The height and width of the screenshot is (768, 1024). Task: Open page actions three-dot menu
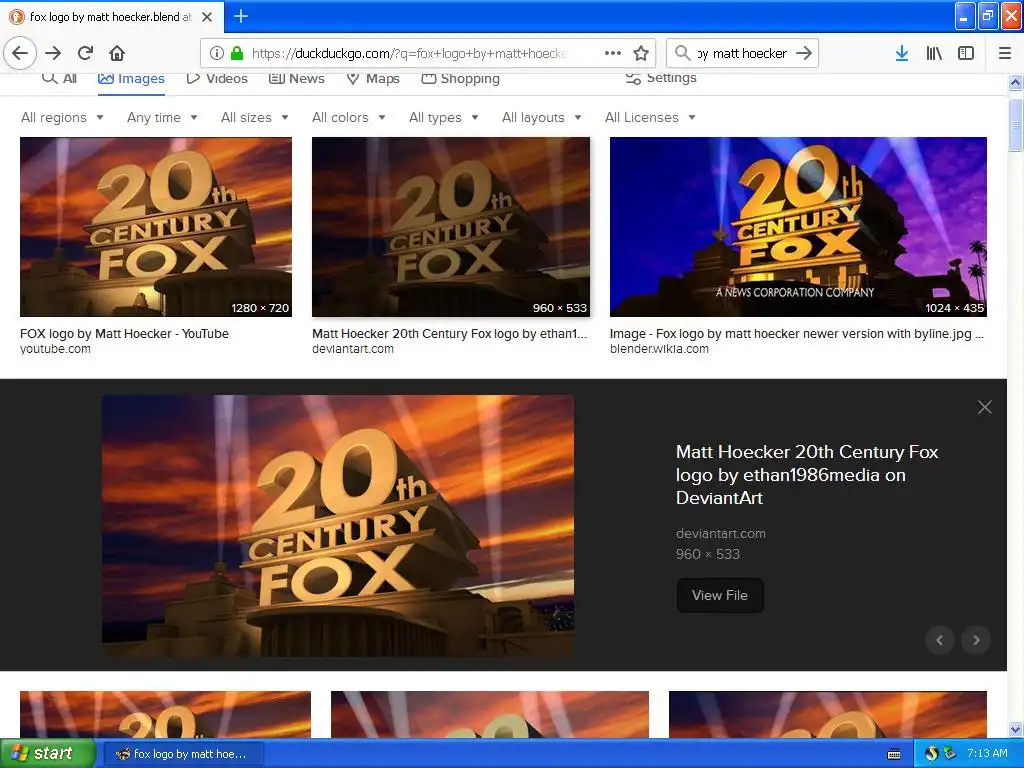(612, 53)
